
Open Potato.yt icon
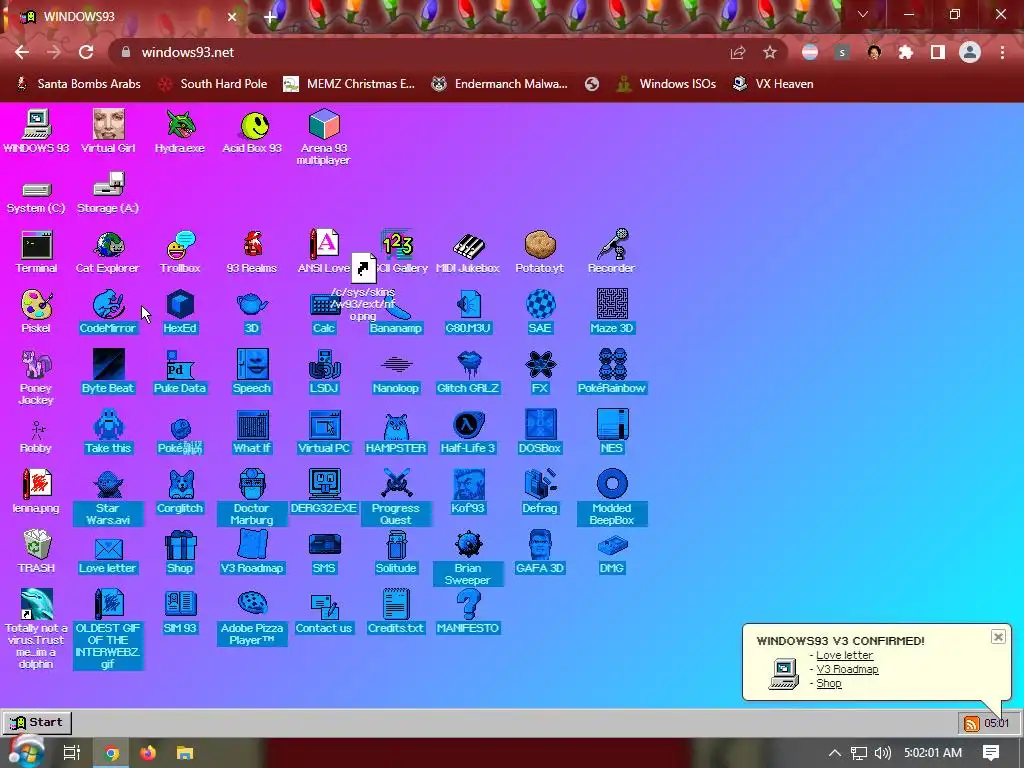pos(540,251)
